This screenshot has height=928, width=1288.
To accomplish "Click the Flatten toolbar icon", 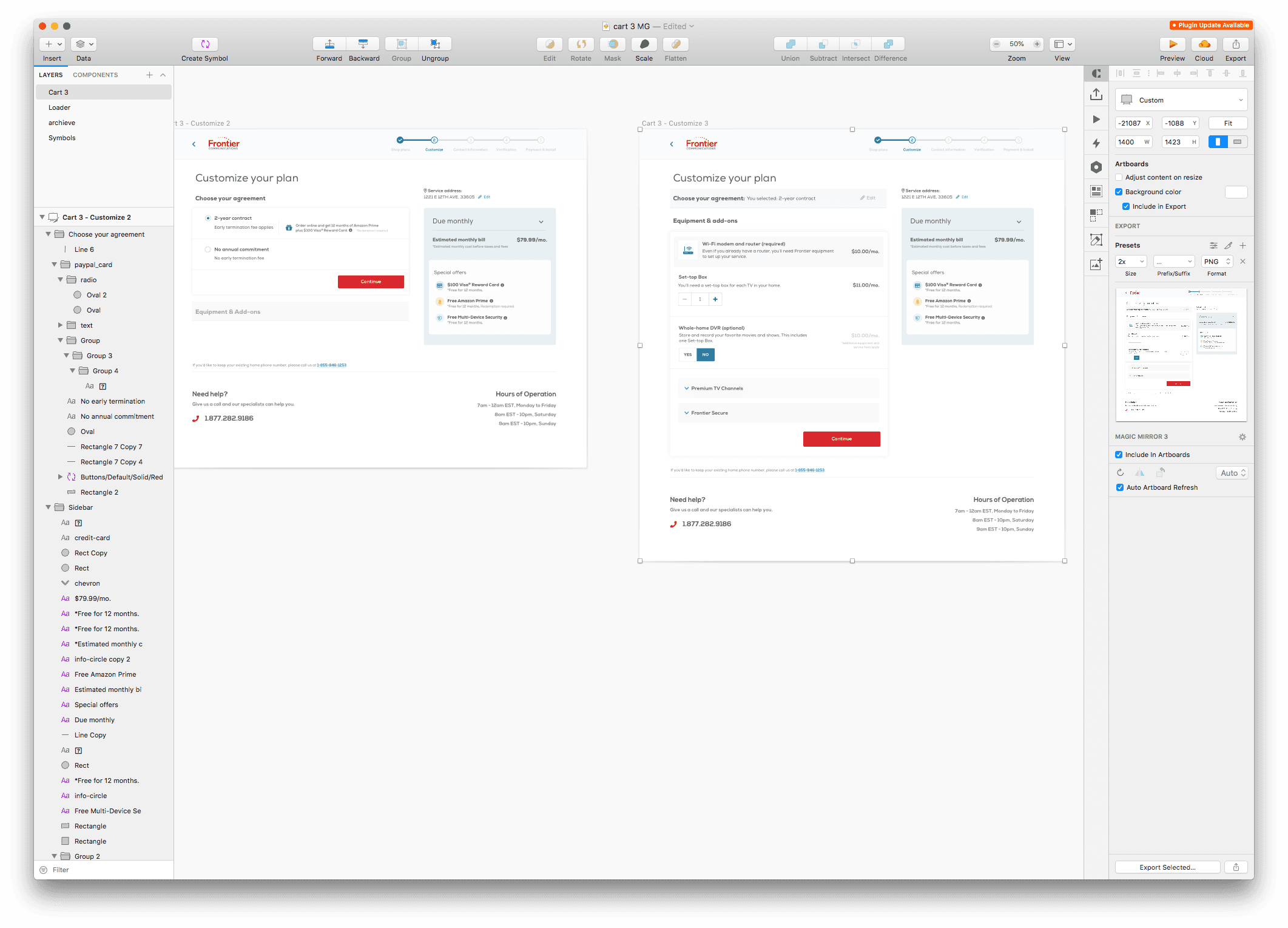I will click(676, 44).
